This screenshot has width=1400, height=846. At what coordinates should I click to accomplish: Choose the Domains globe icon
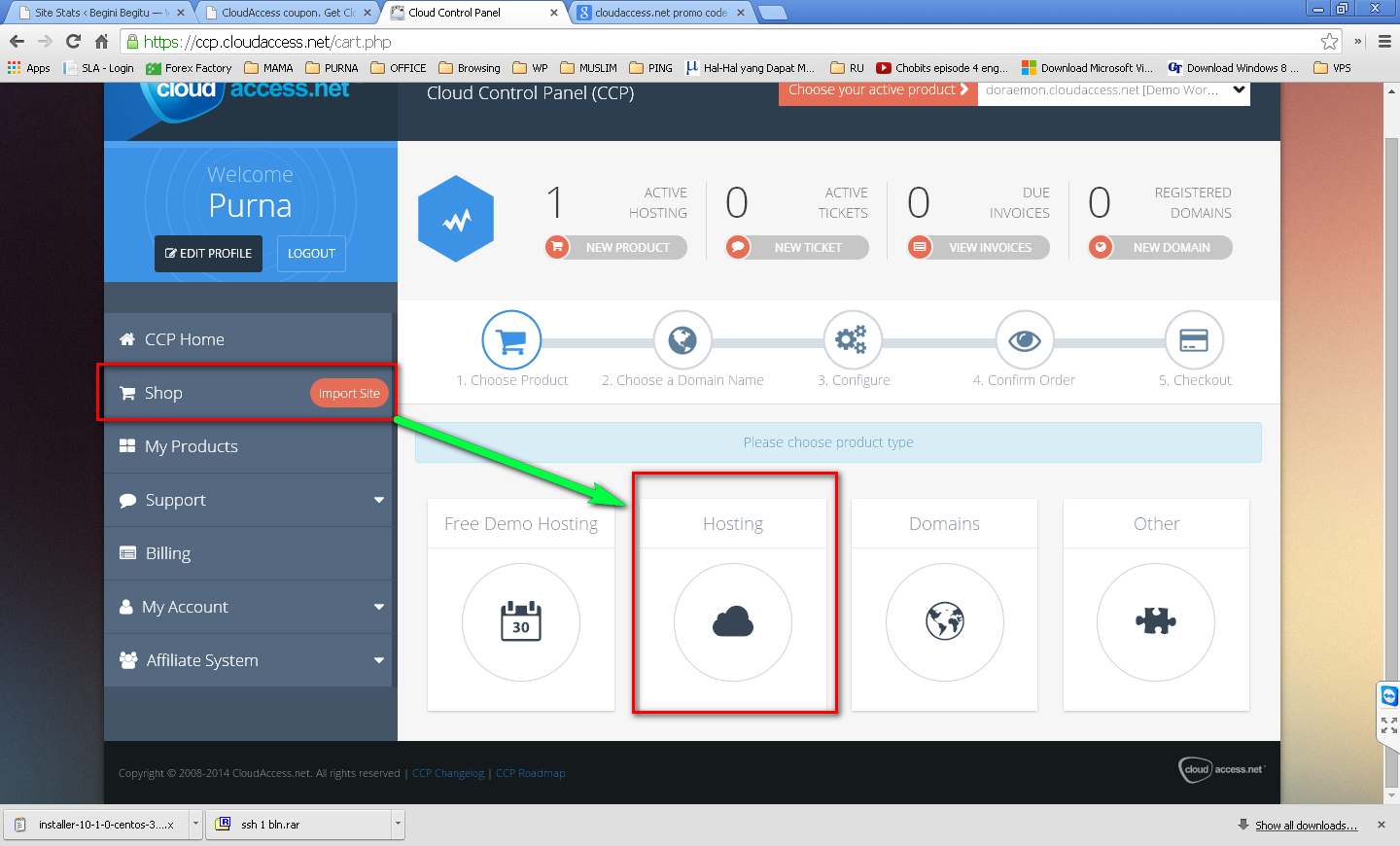[945, 622]
